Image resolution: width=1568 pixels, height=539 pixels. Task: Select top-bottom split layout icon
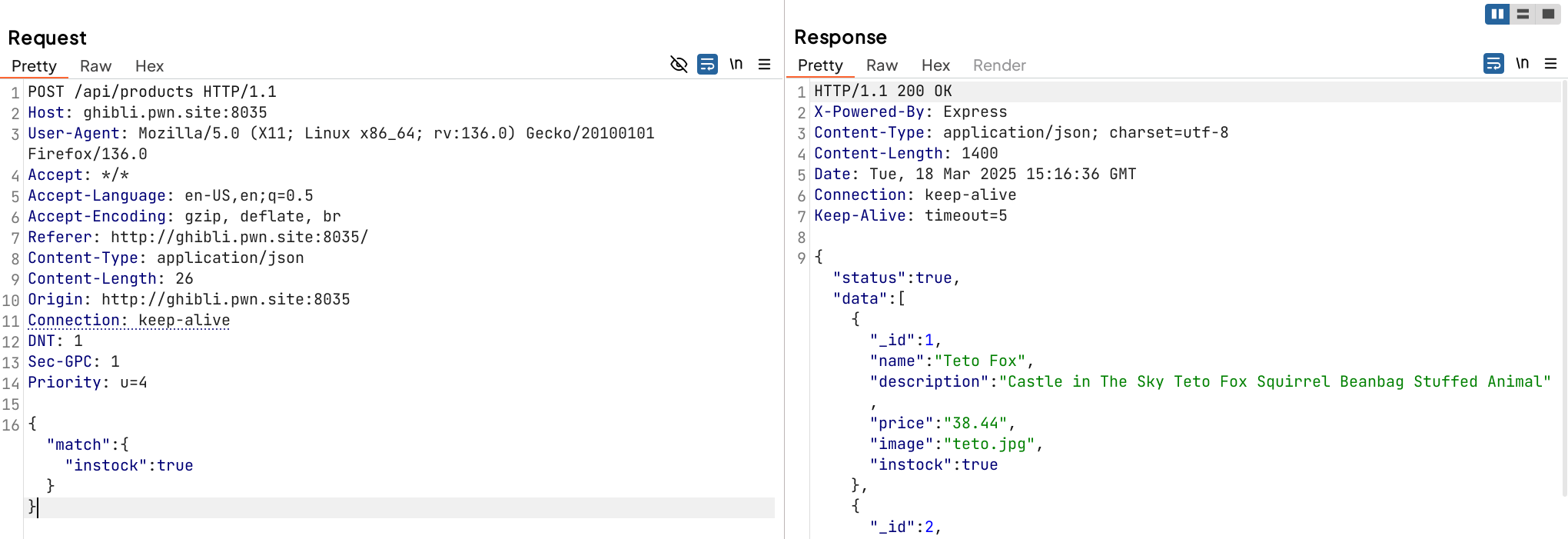point(1523,14)
